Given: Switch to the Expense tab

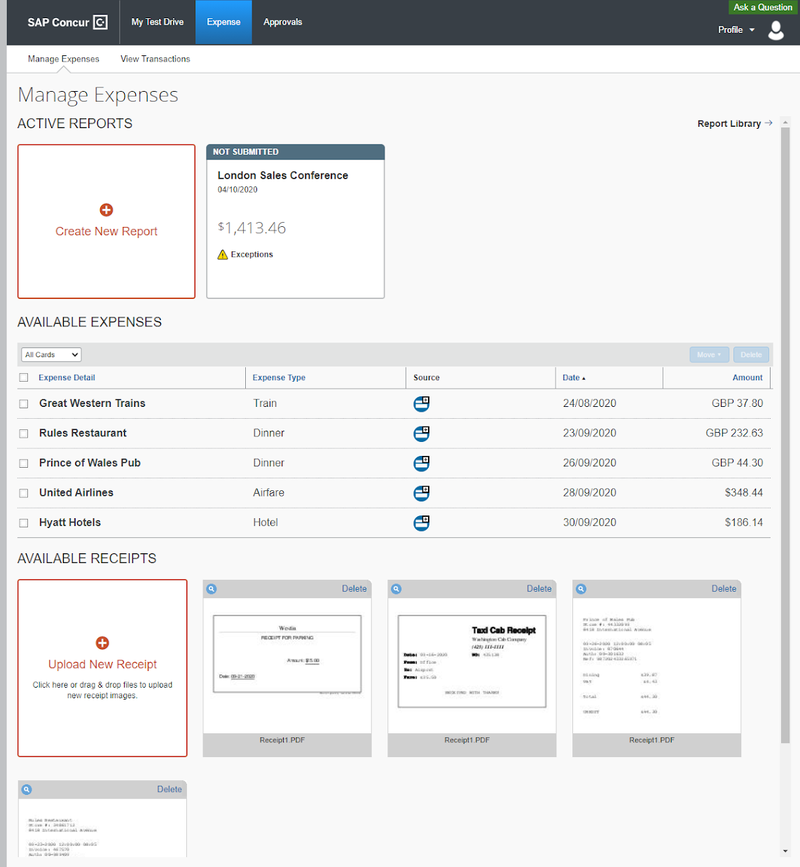Looking at the screenshot, I should click(223, 22).
